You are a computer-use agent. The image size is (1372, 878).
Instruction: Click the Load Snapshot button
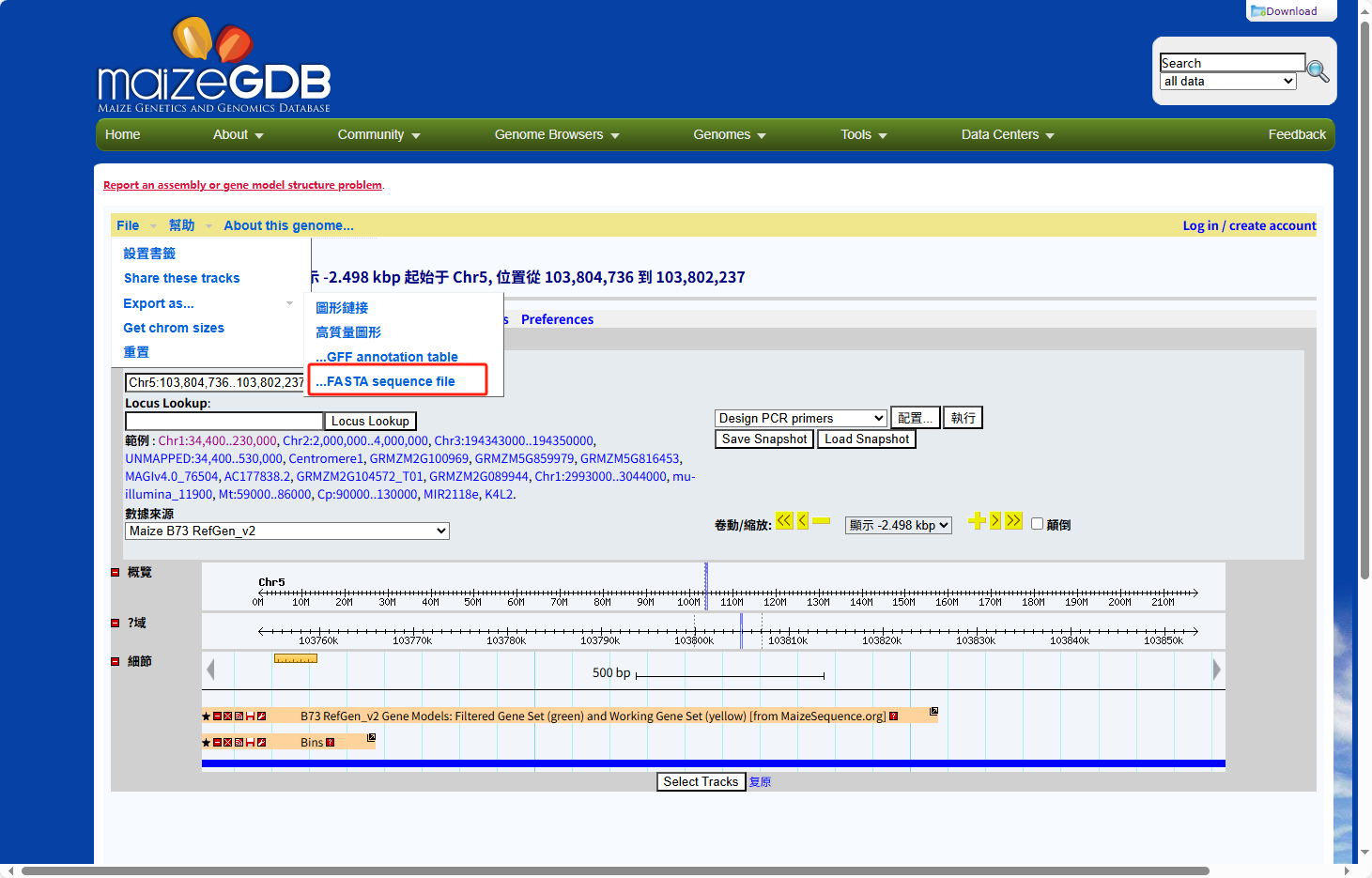coord(867,439)
